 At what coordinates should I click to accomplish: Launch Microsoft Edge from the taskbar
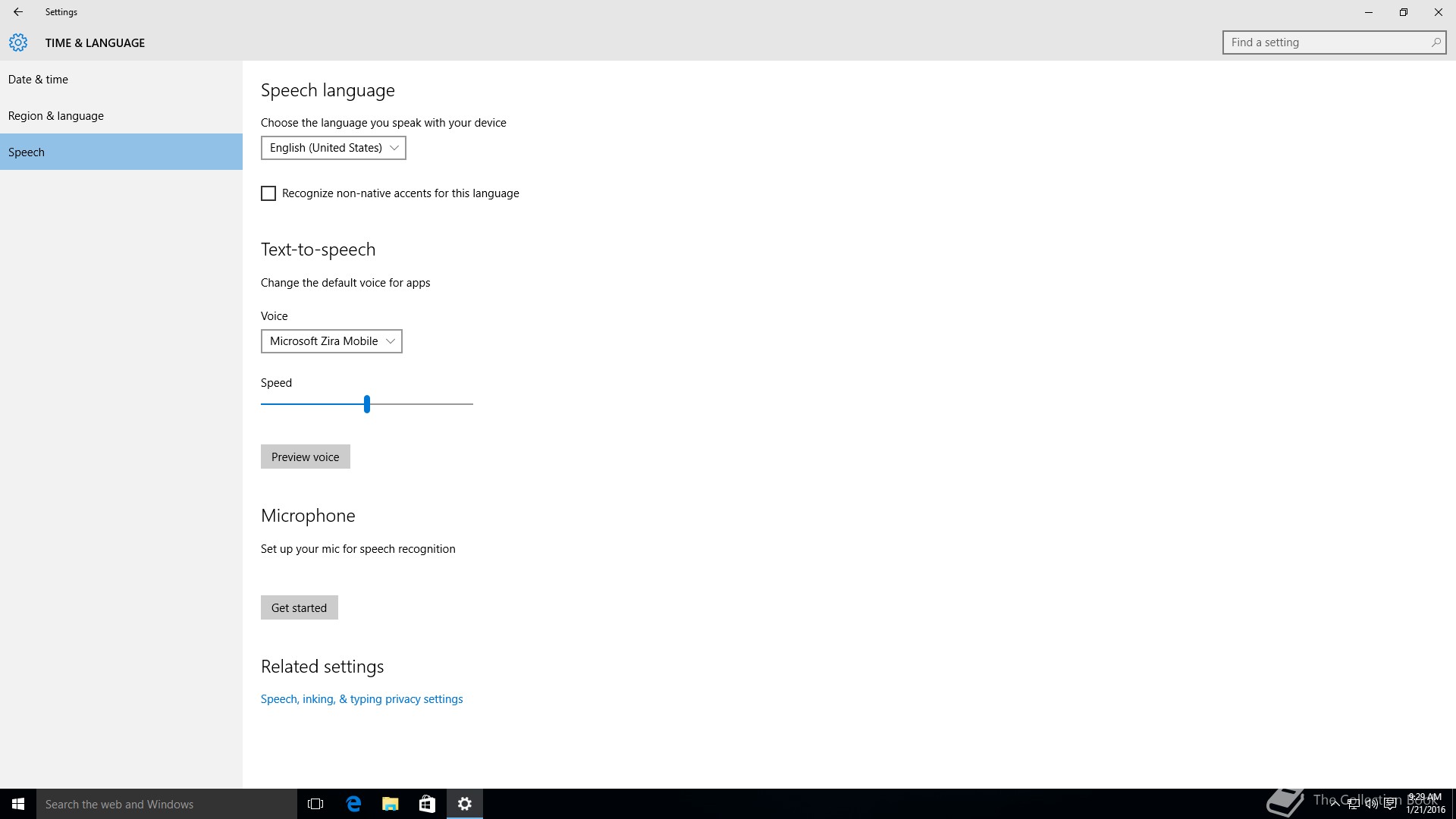coord(353,804)
